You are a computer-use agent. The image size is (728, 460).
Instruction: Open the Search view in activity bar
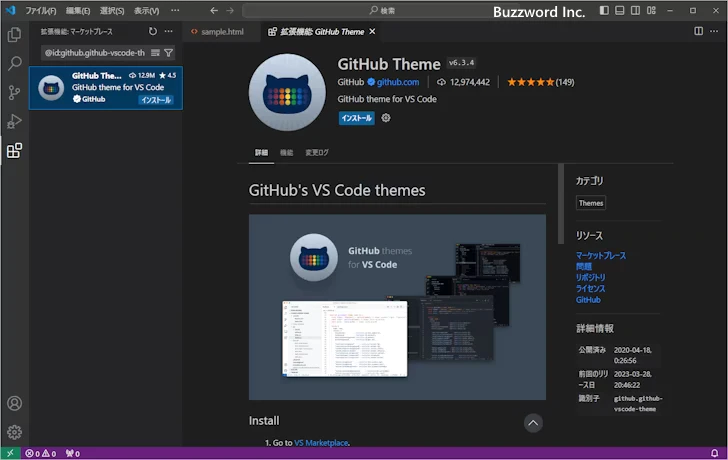click(x=14, y=63)
